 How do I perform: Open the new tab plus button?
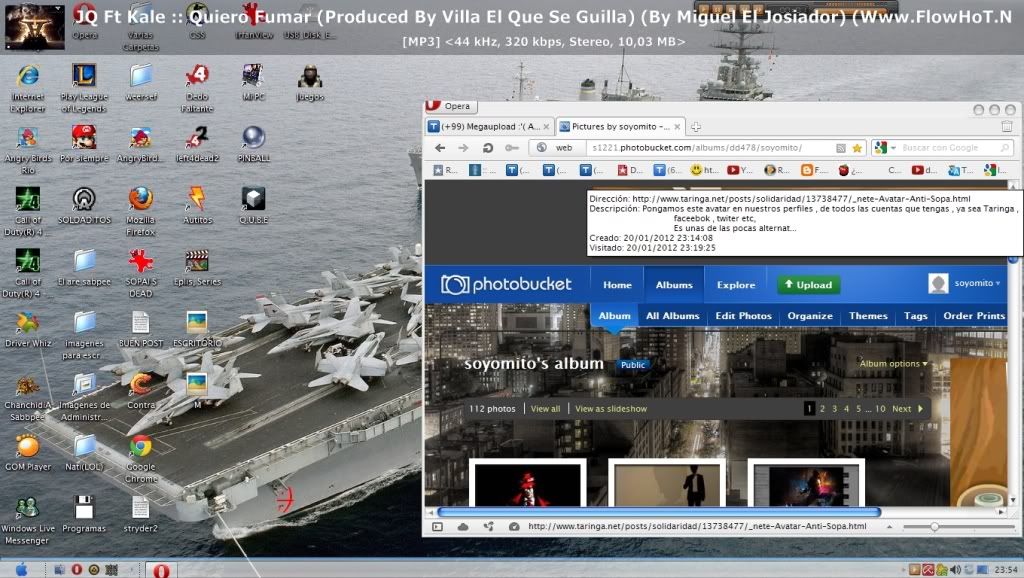click(x=696, y=127)
